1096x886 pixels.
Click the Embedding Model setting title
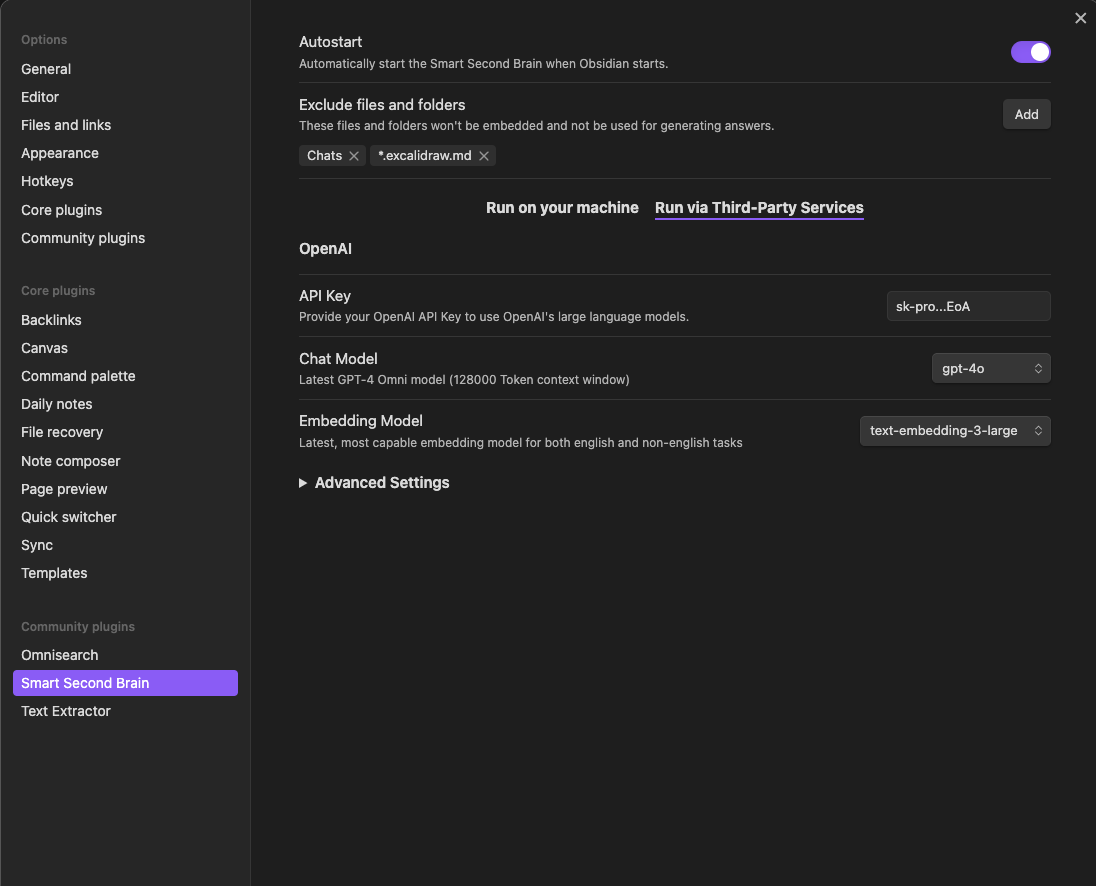click(361, 421)
